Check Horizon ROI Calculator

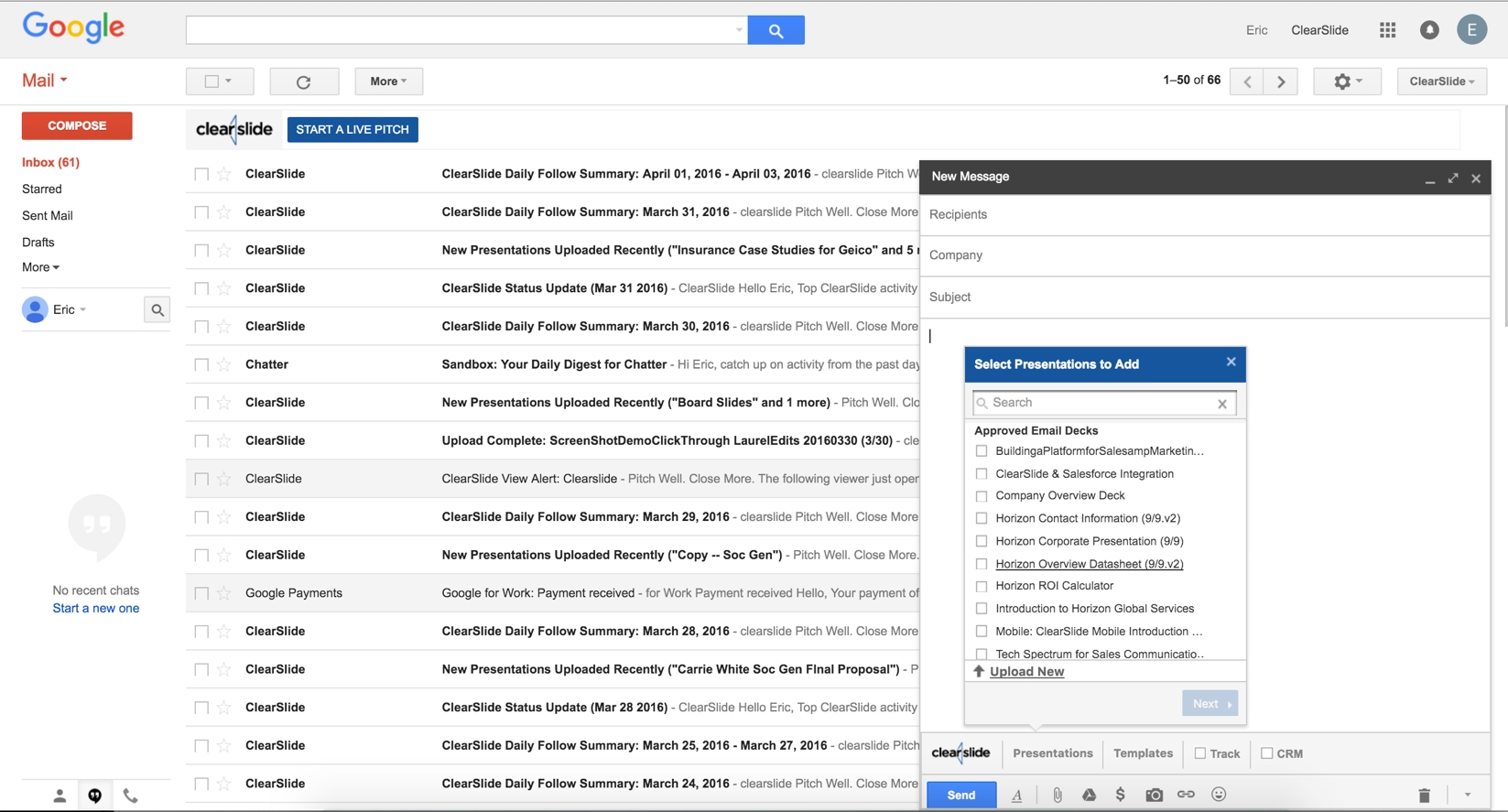982,586
